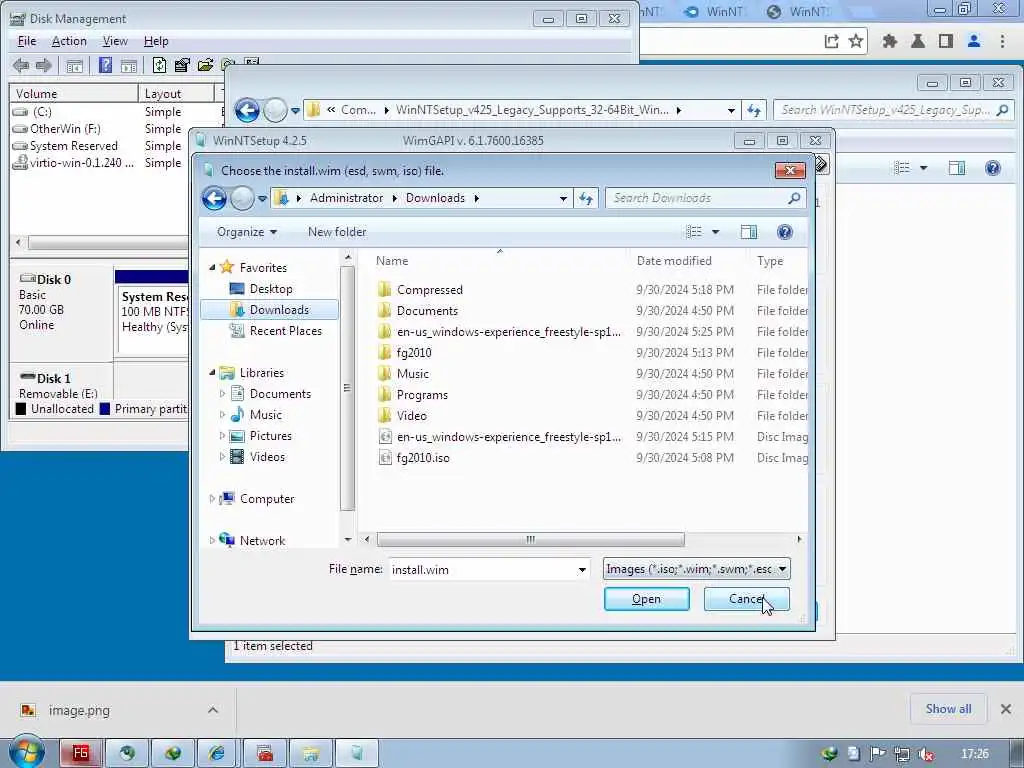Open View menu in Disk Management

point(115,41)
